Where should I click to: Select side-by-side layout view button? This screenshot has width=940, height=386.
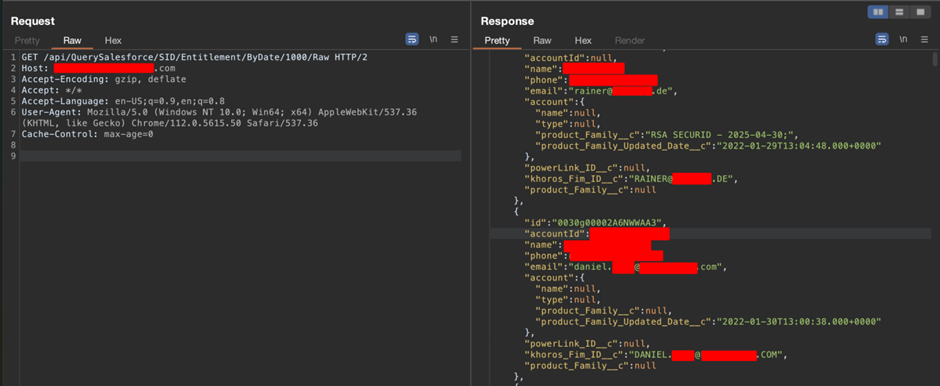tap(878, 11)
